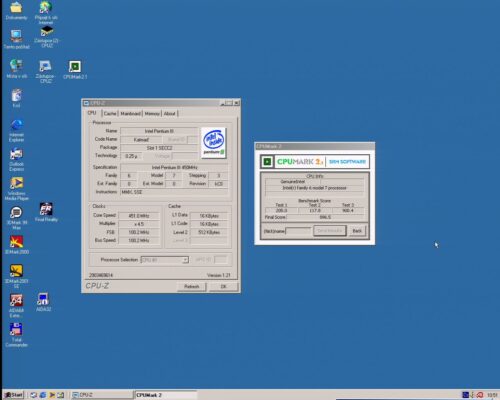Select the CPUMark2.1 desktop icon

click(x=75, y=70)
